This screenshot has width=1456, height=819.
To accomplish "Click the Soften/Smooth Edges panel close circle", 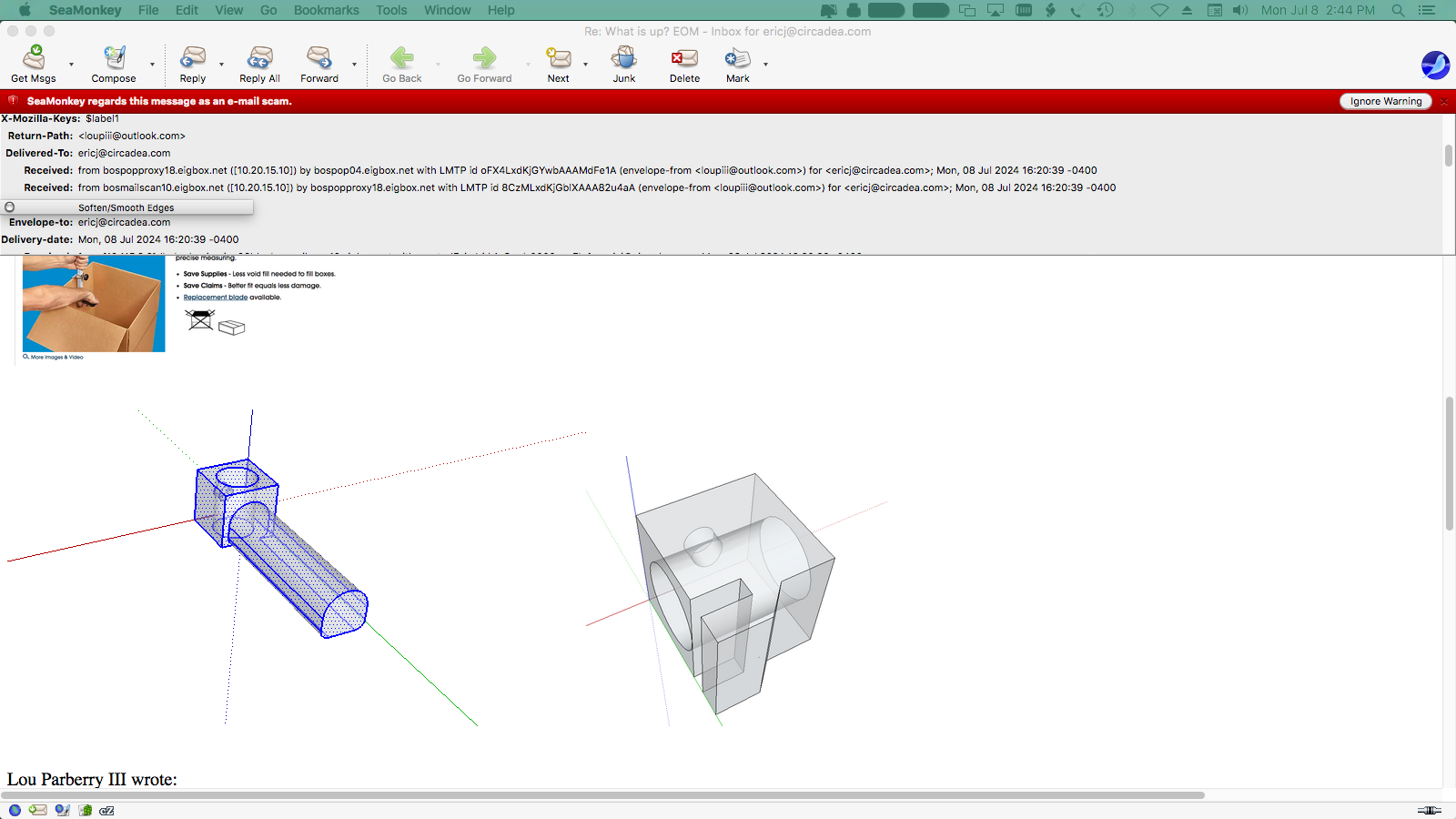I will pos(10,207).
